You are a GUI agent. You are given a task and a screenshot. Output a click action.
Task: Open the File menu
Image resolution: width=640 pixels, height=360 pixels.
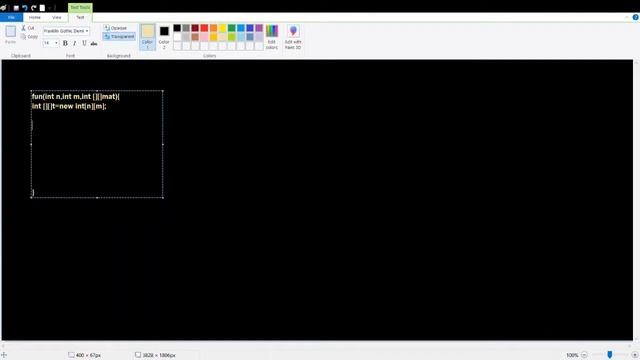pos(11,17)
